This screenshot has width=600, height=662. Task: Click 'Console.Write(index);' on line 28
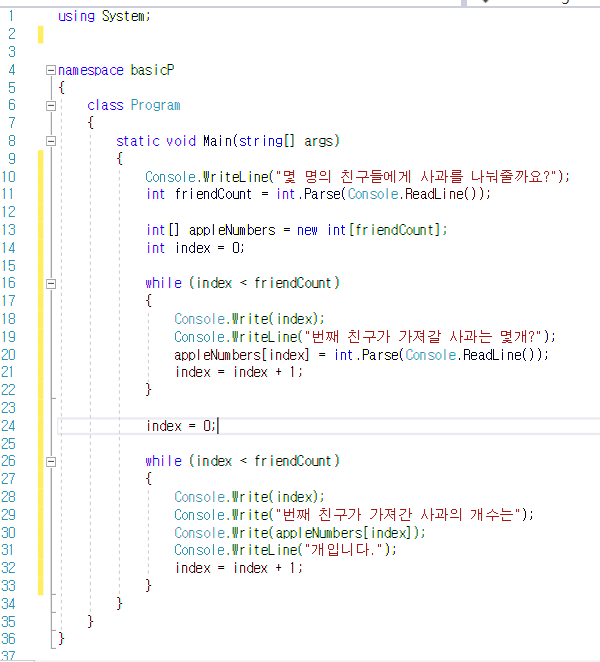249,497
